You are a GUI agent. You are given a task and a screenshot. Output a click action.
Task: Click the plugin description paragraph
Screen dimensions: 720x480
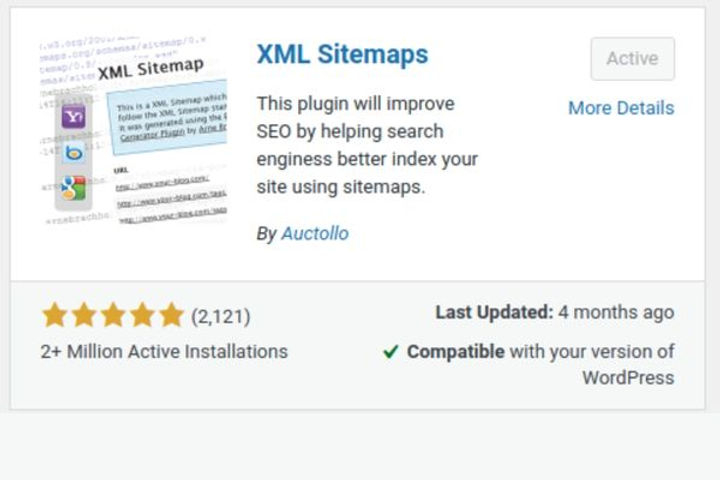pyautogui.click(x=367, y=145)
